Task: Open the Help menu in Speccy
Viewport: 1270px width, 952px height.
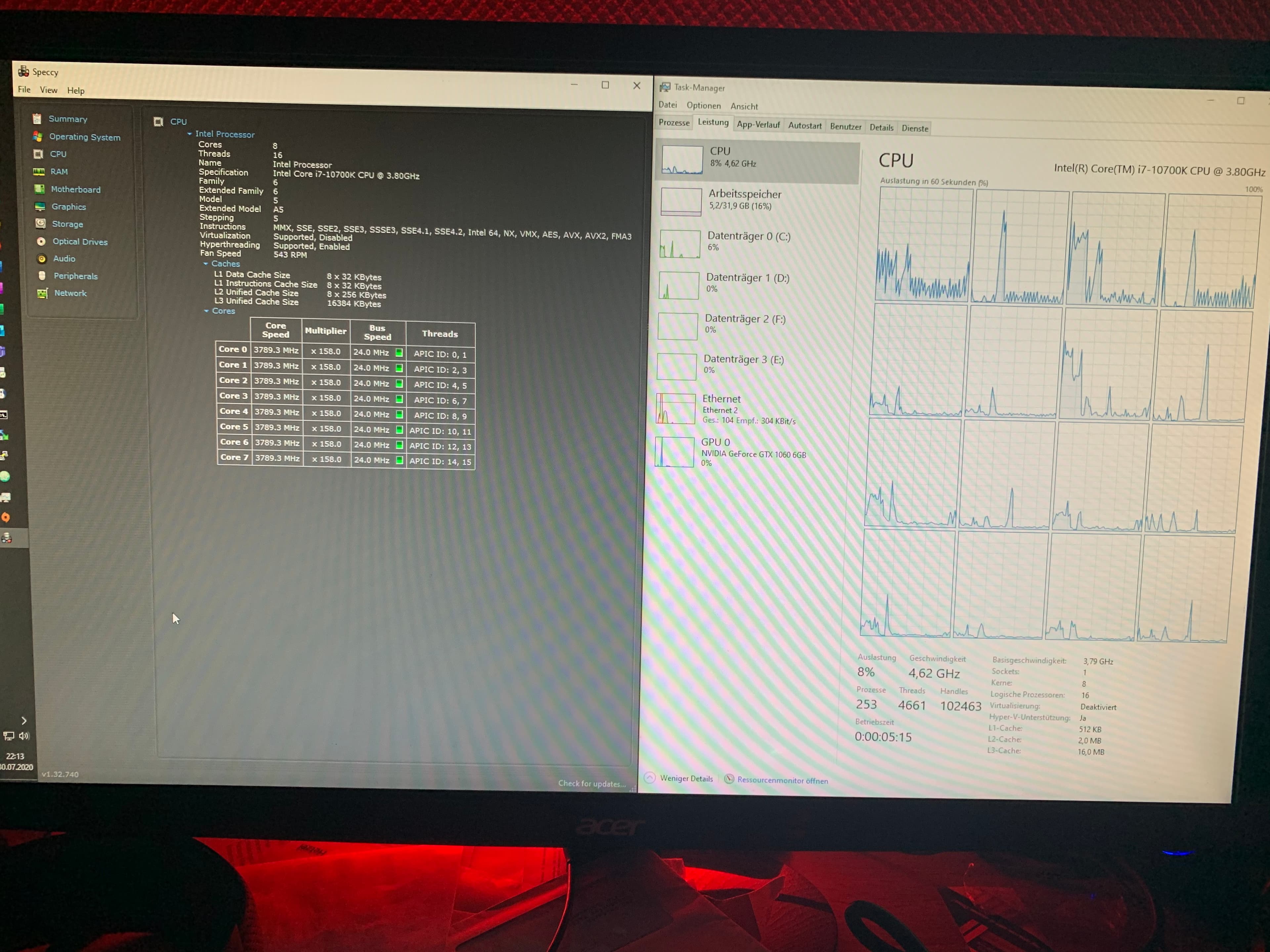Action: click(x=76, y=91)
